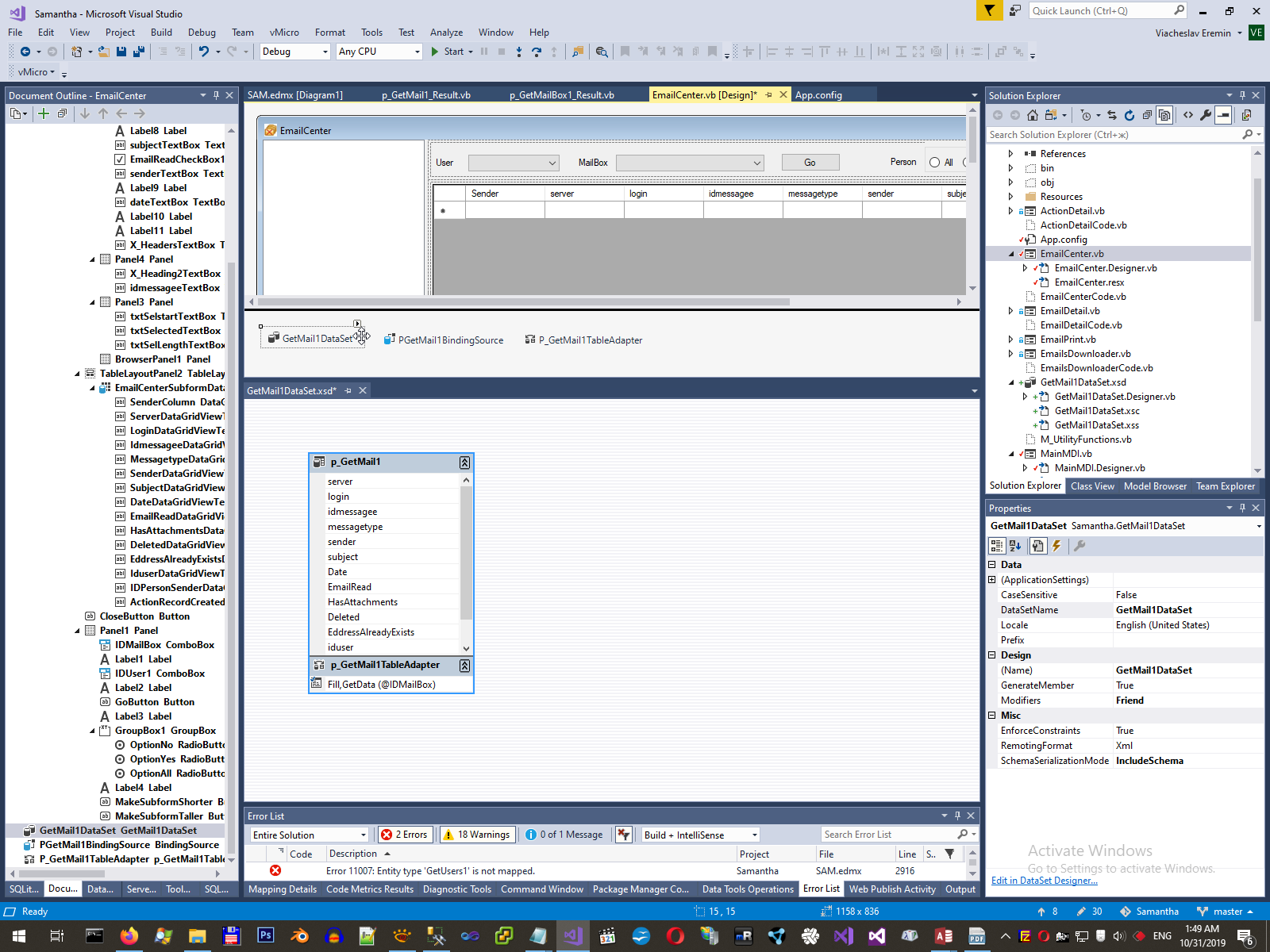Open the MailBox combo box in designer
The image size is (1270, 952).
tap(690, 163)
